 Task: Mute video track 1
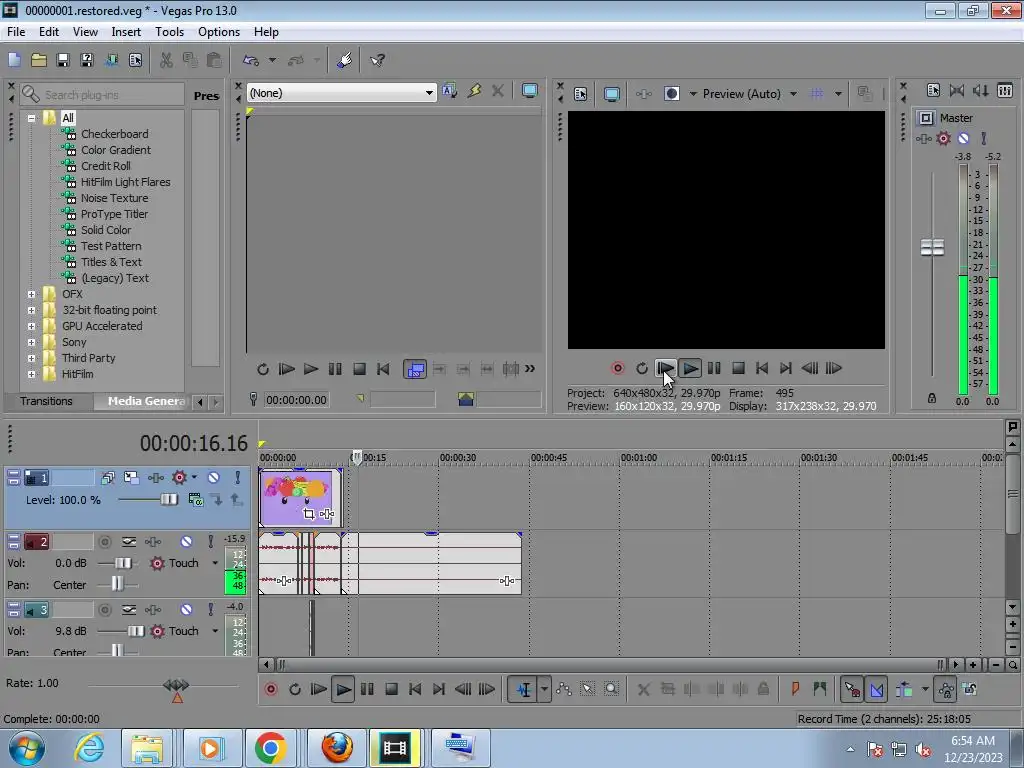tap(214, 477)
